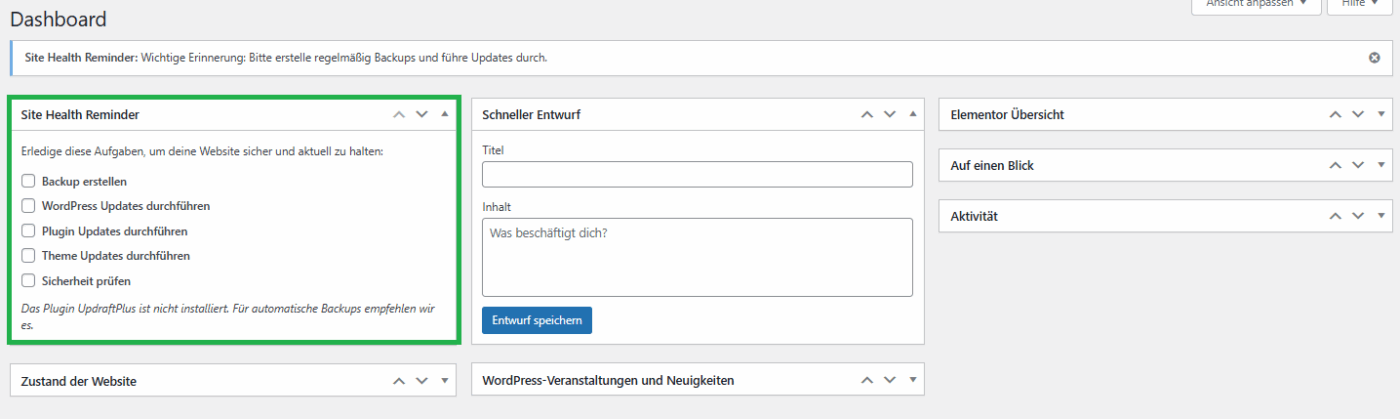Image resolution: width=1400 pixels, height=419 pixels.
Task: Expand the Zustand der Website widget
Action: (x=444, y=381)
